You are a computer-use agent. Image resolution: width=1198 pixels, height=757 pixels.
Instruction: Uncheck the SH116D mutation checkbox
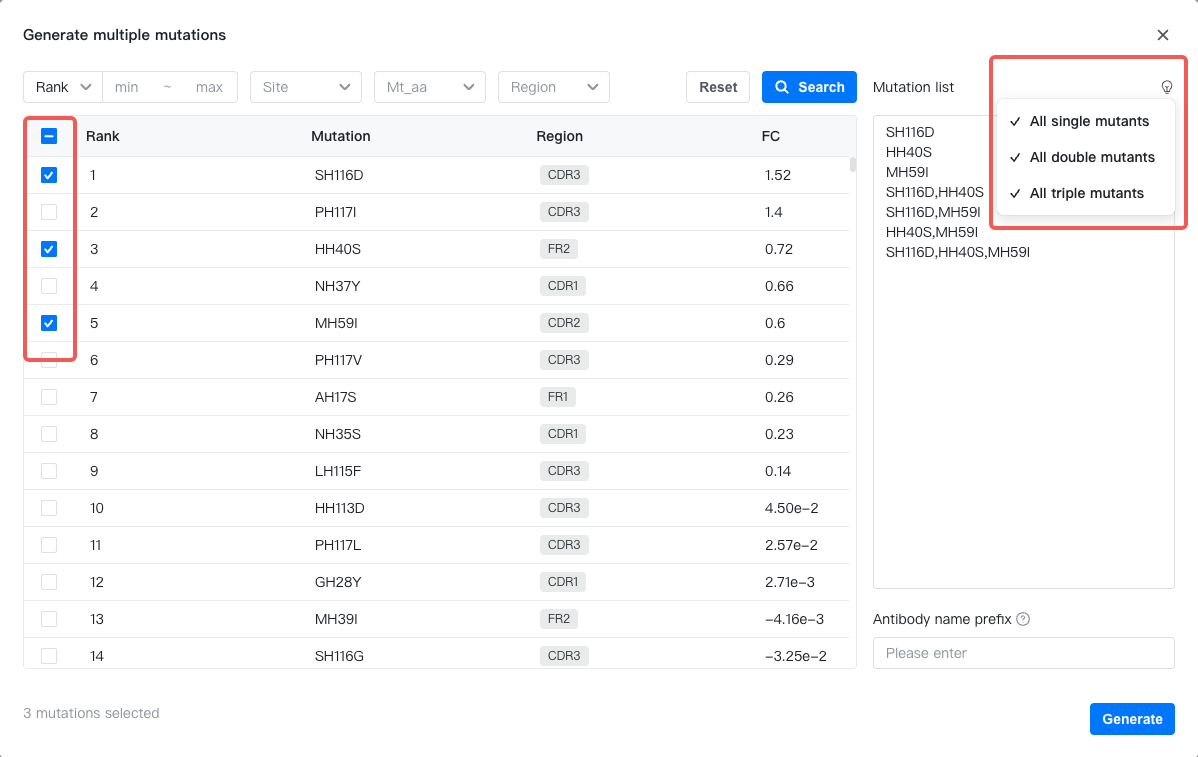point(49,174)
